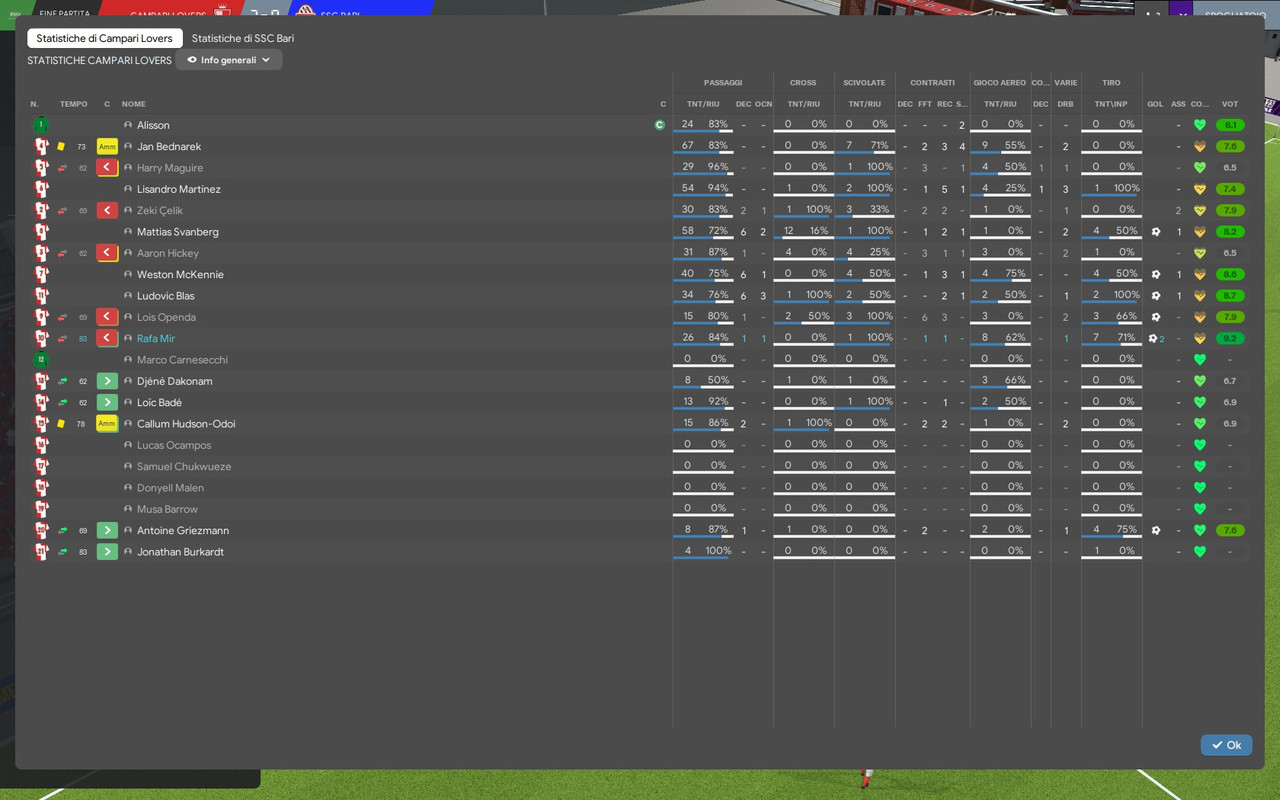Sort by the GOL column header
1280x800 pixels.
tap(1155, 104)
